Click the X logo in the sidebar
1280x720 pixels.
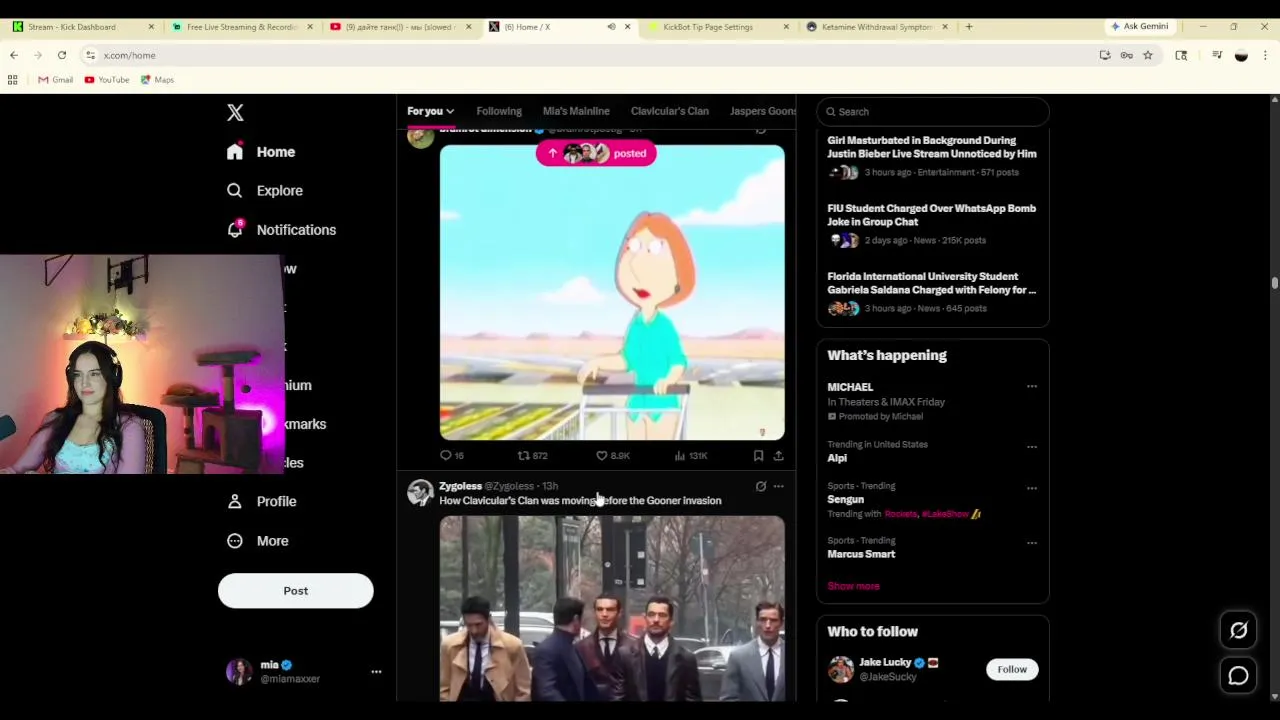tap(235, 113)
